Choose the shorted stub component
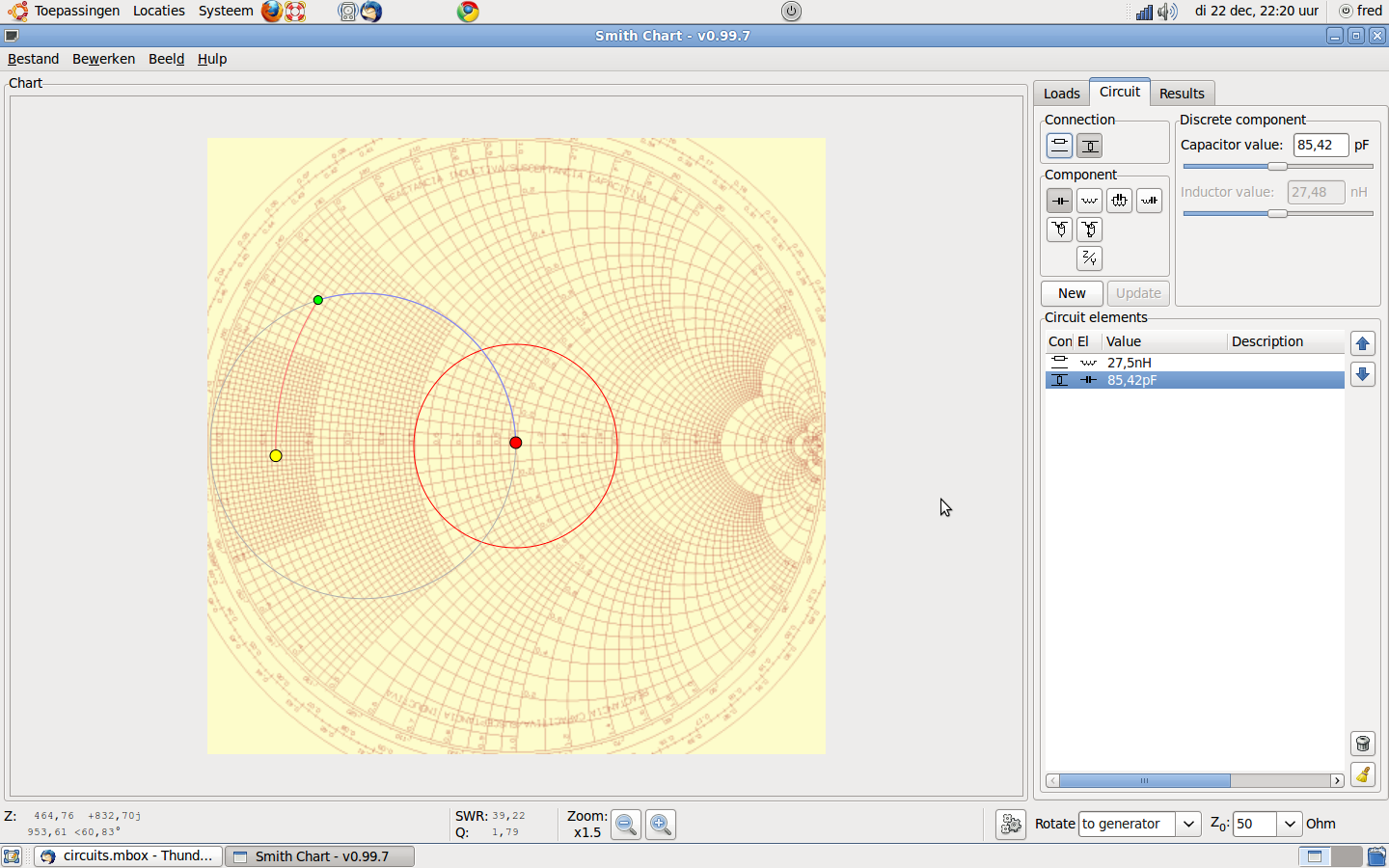 (x=1090, y=230)
